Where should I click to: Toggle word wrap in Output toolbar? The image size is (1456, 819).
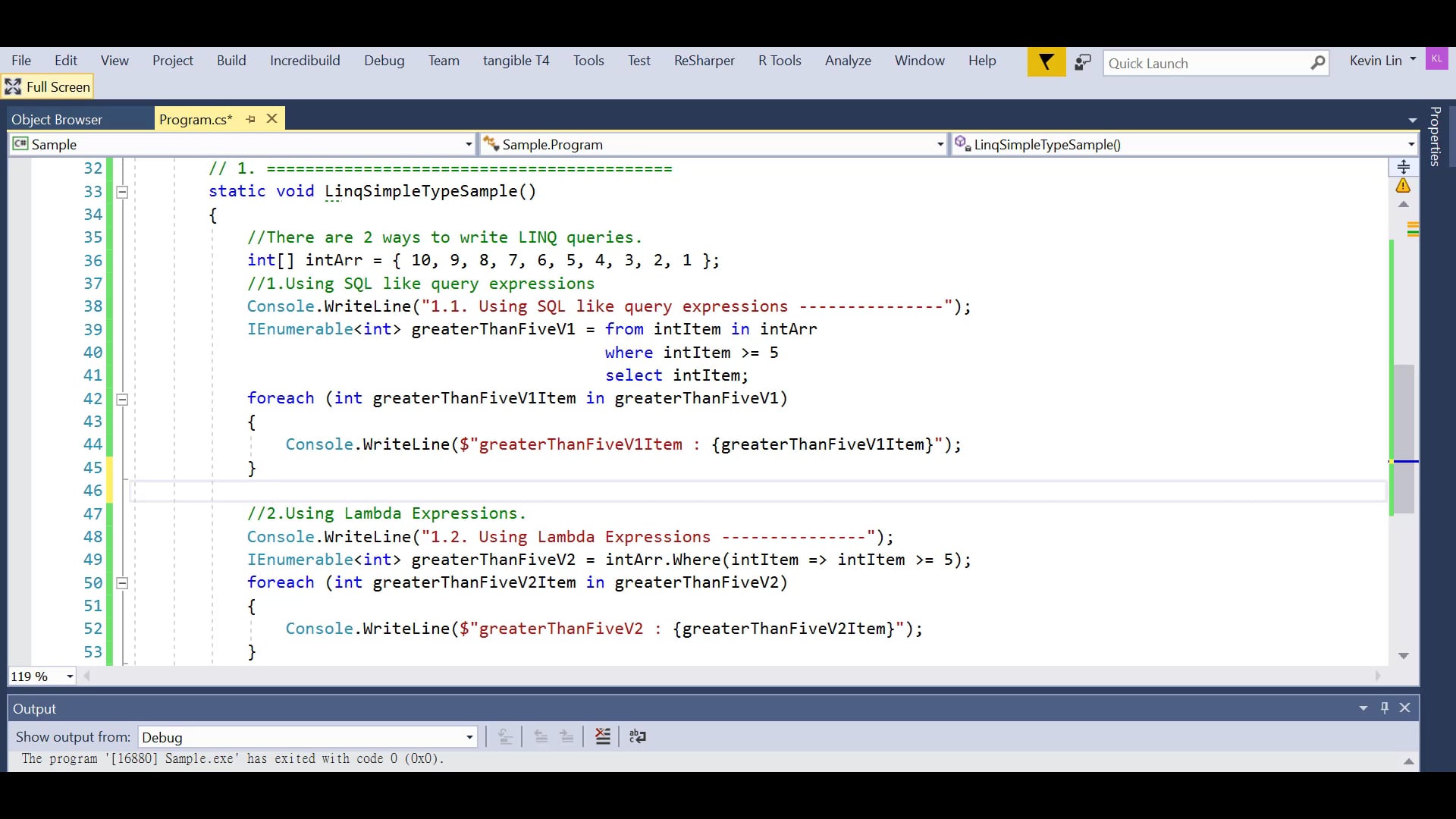(637, 736)
